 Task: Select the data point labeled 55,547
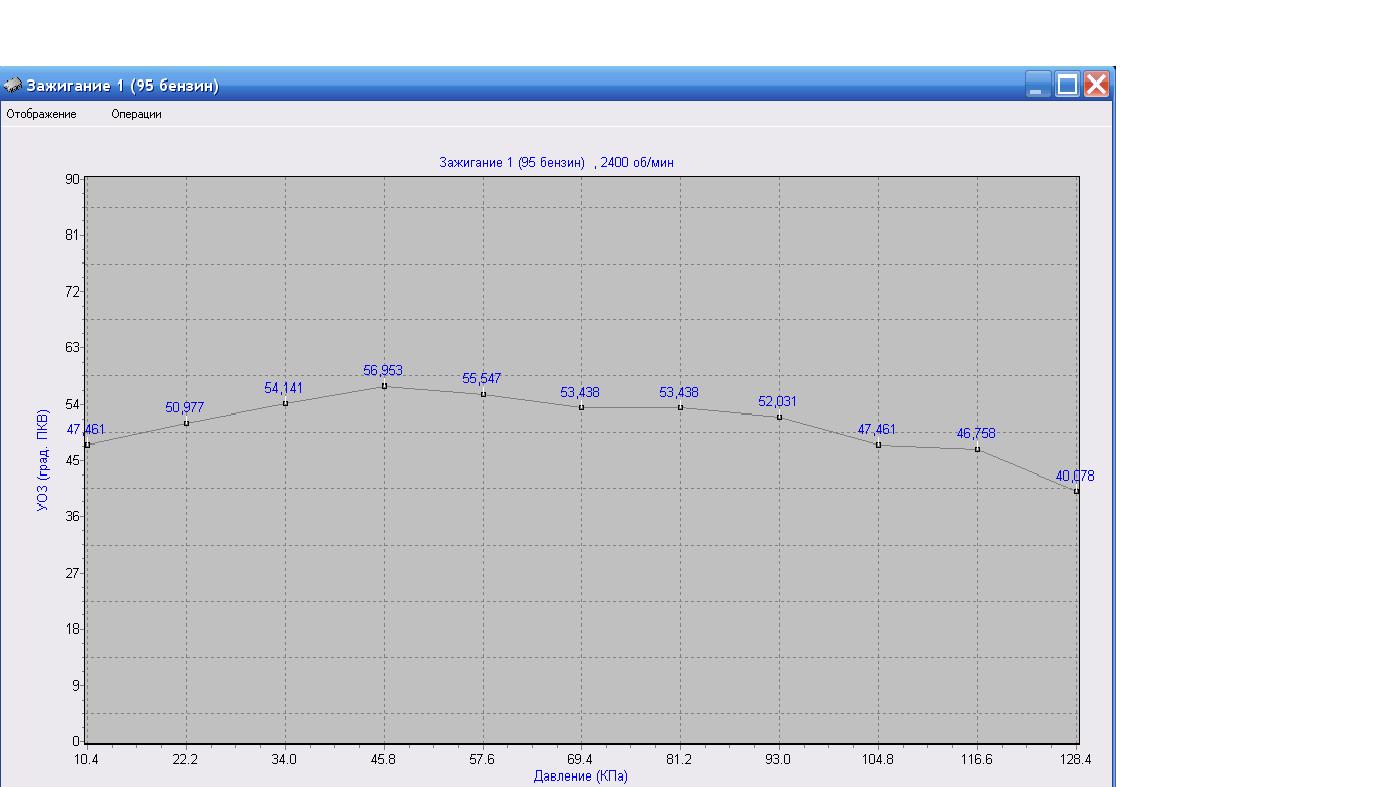click(x=483, y=394)
